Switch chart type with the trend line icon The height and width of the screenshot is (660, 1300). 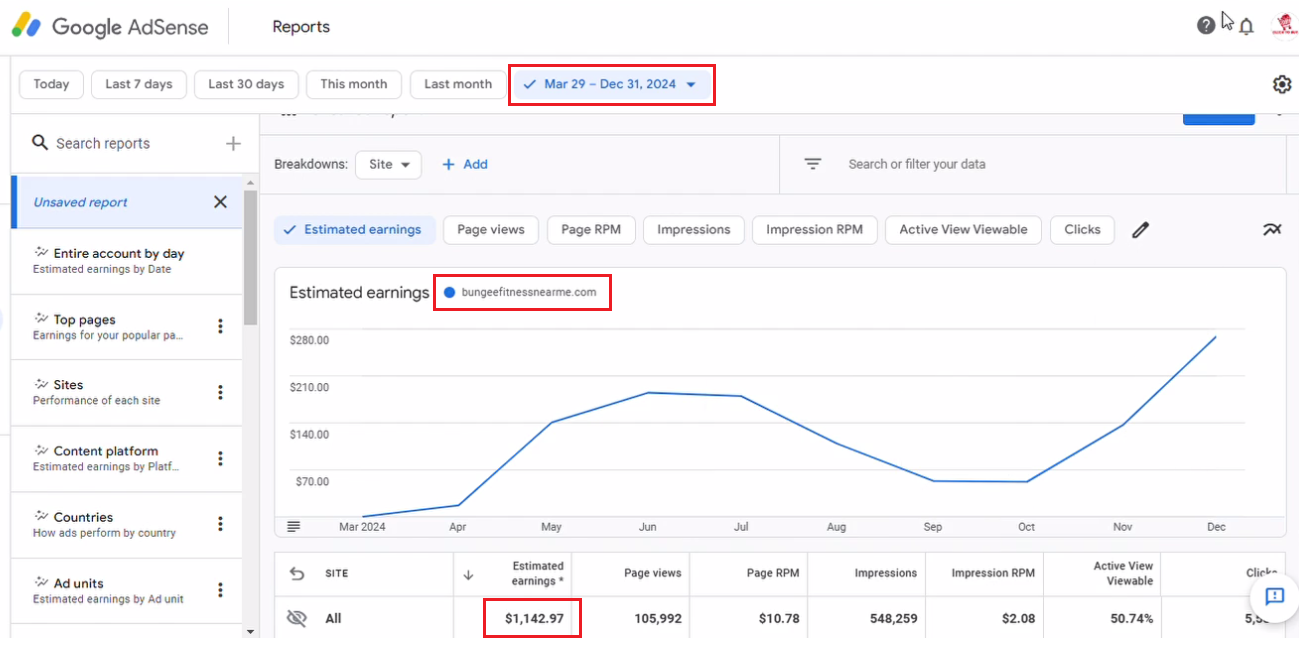point(1272,229)
